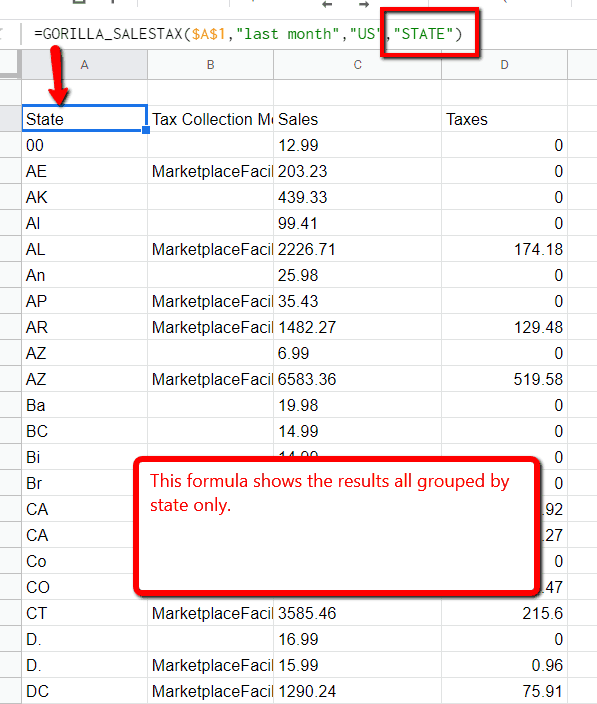Click the state cell "DC"
The width and height of the screenshot is (597, 704).
[x=84, y=691]
